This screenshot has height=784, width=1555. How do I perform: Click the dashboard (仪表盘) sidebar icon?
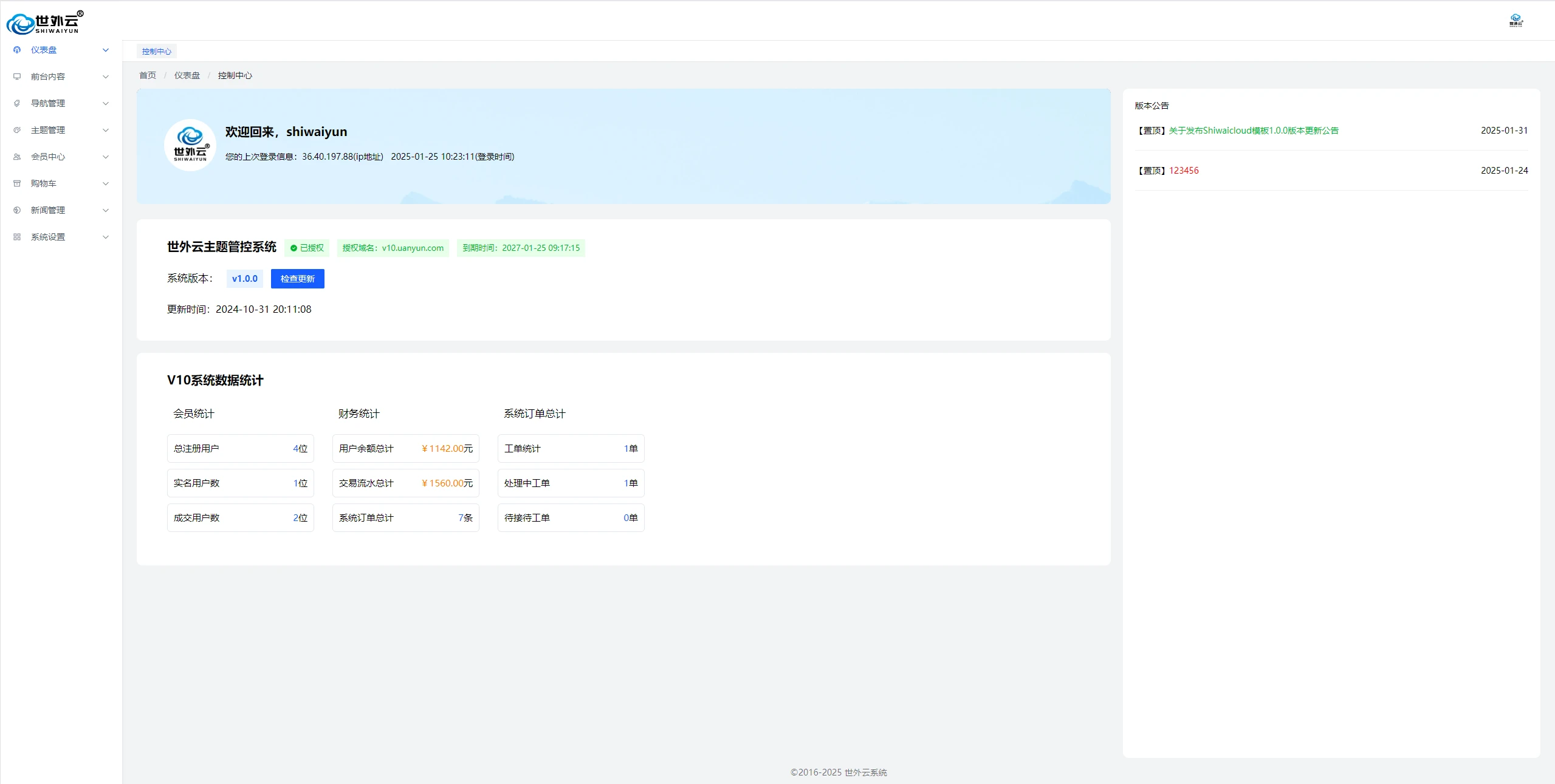17,50
